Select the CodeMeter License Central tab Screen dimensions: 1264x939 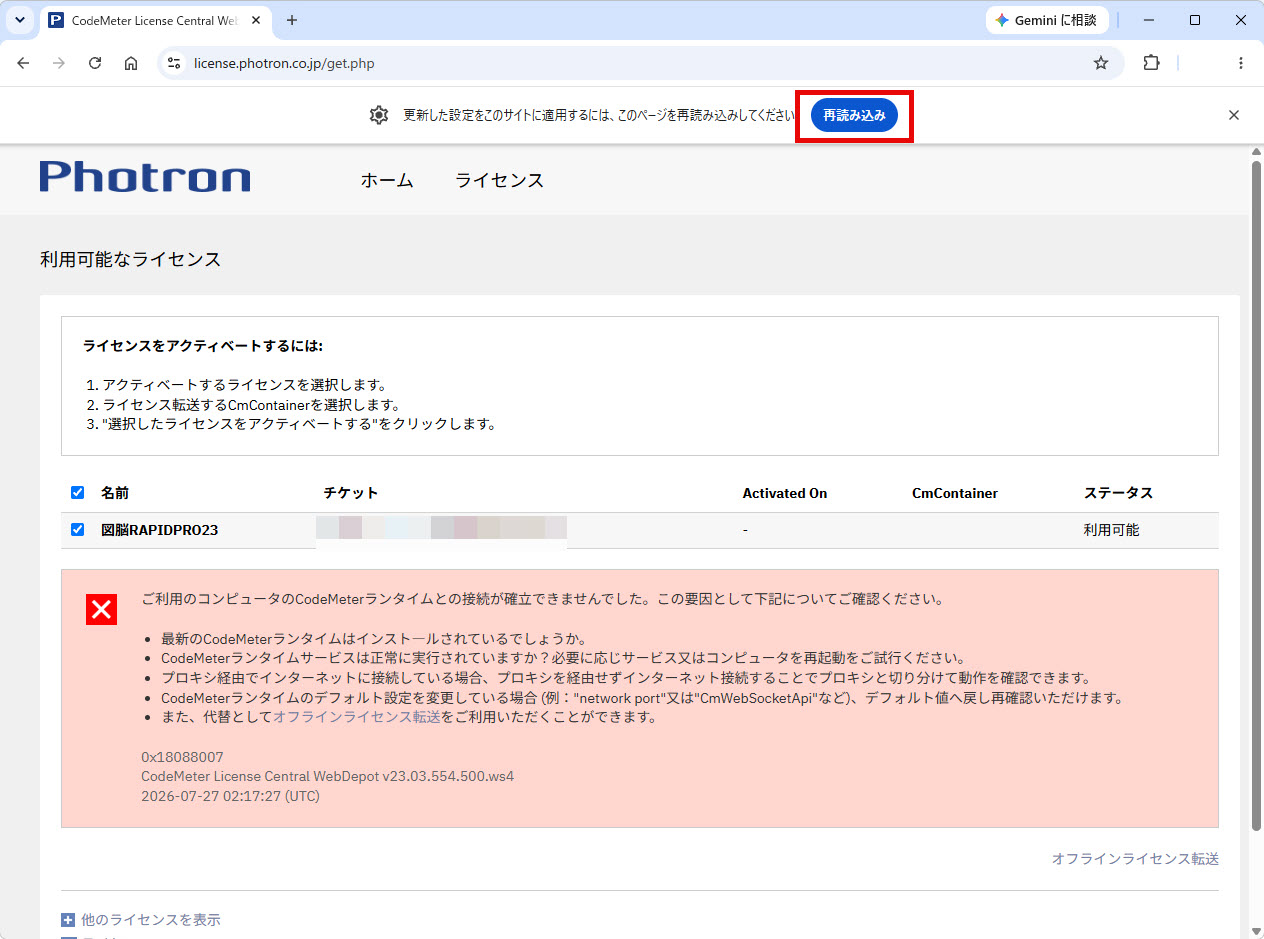pyautogui.click(x=155, y=20)
